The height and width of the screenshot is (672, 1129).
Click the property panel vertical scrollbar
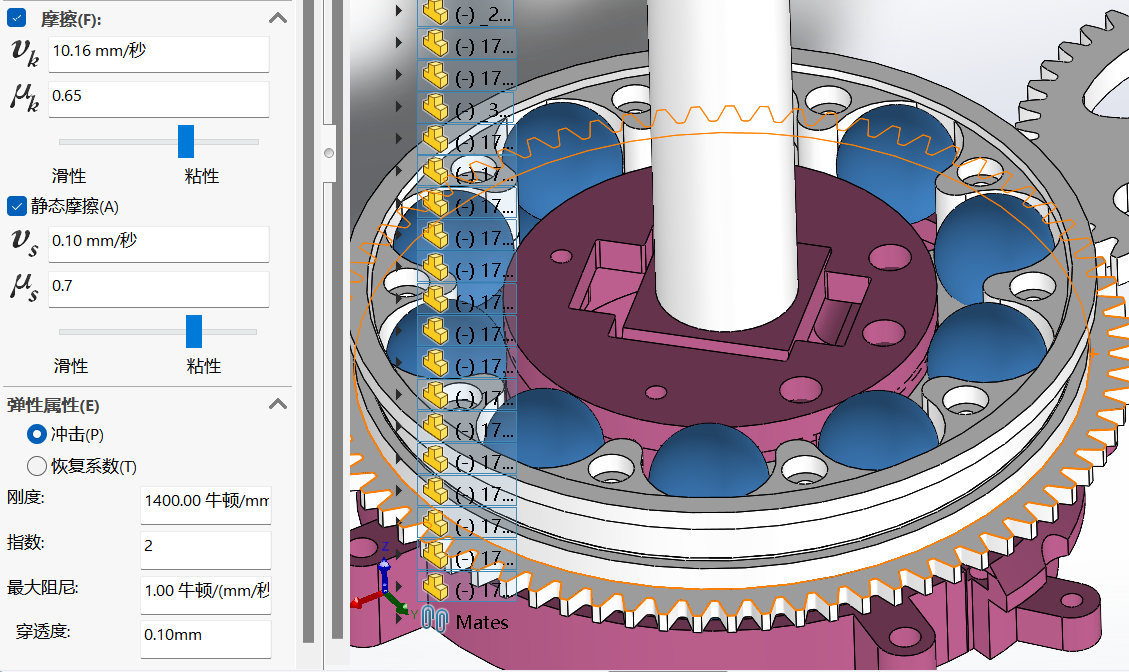click(x=308, y=321)
